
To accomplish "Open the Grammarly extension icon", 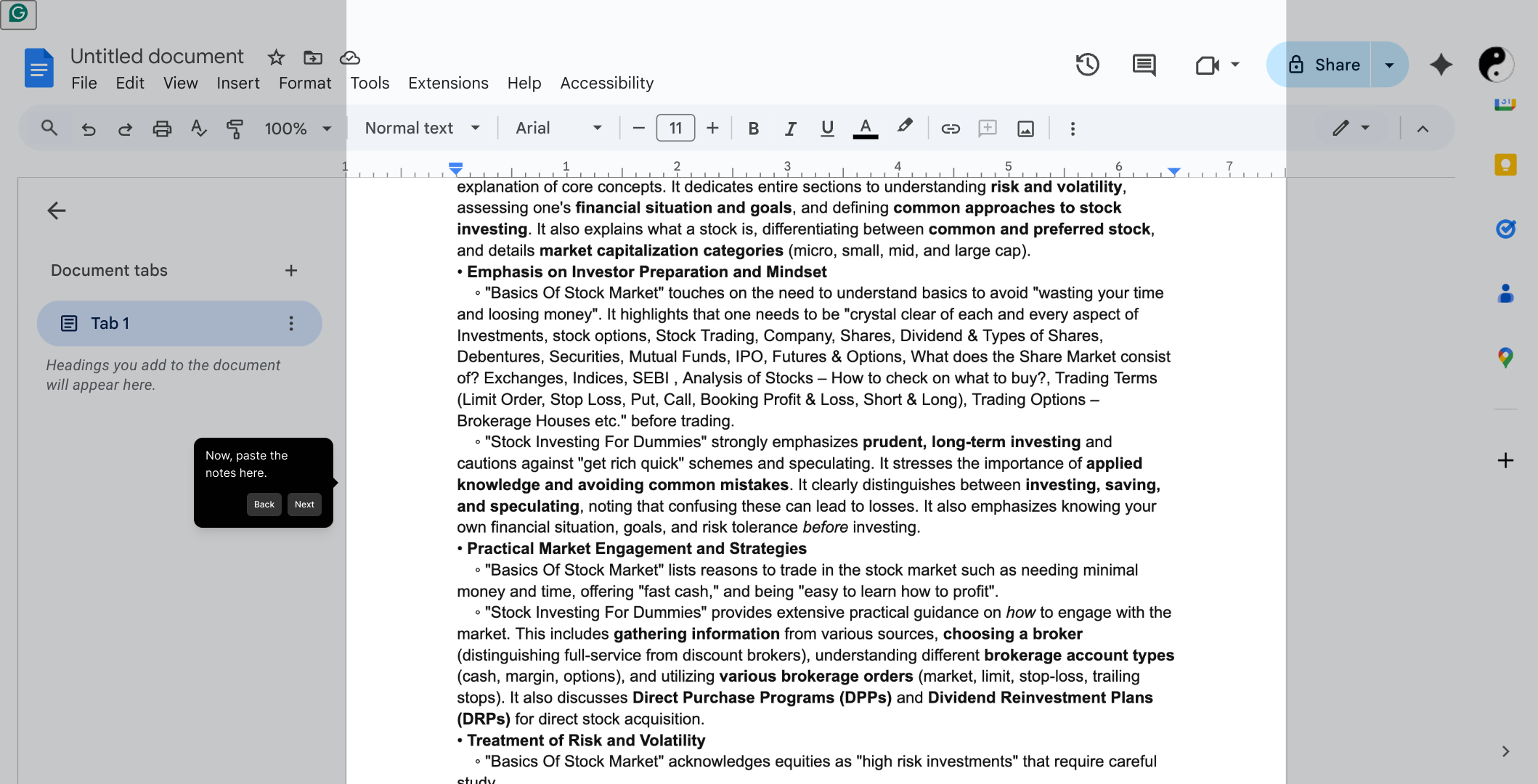I will (x=18, y=13).
